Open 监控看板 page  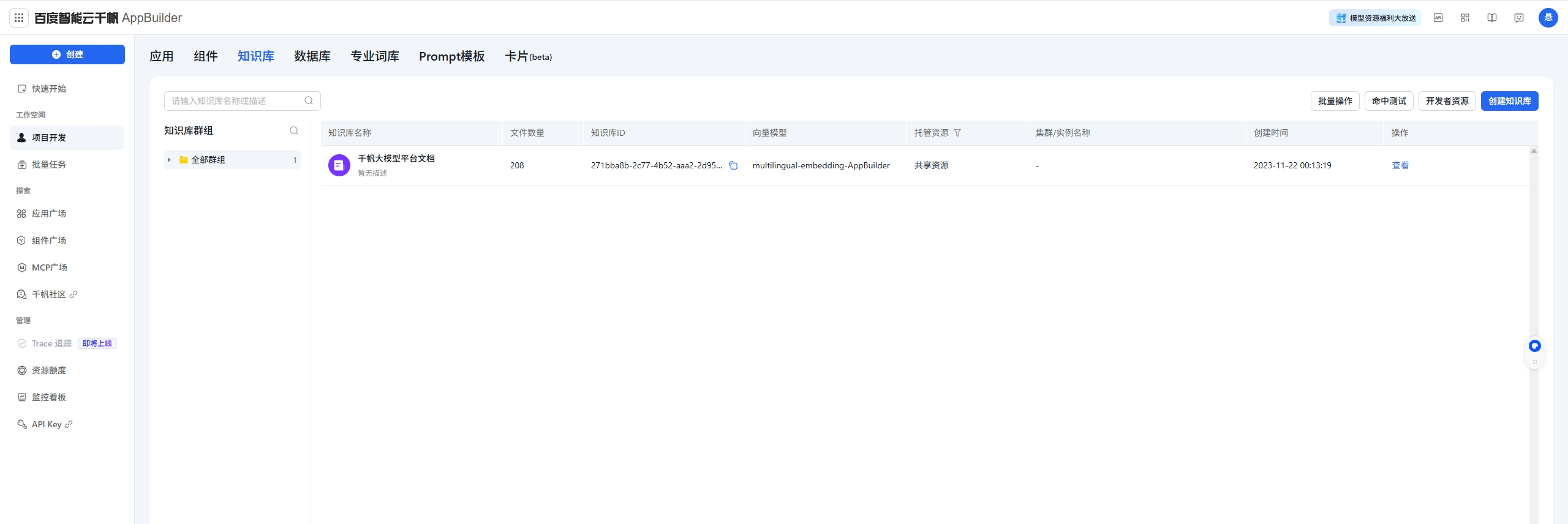pyautogui.click(x=67, y=397)
